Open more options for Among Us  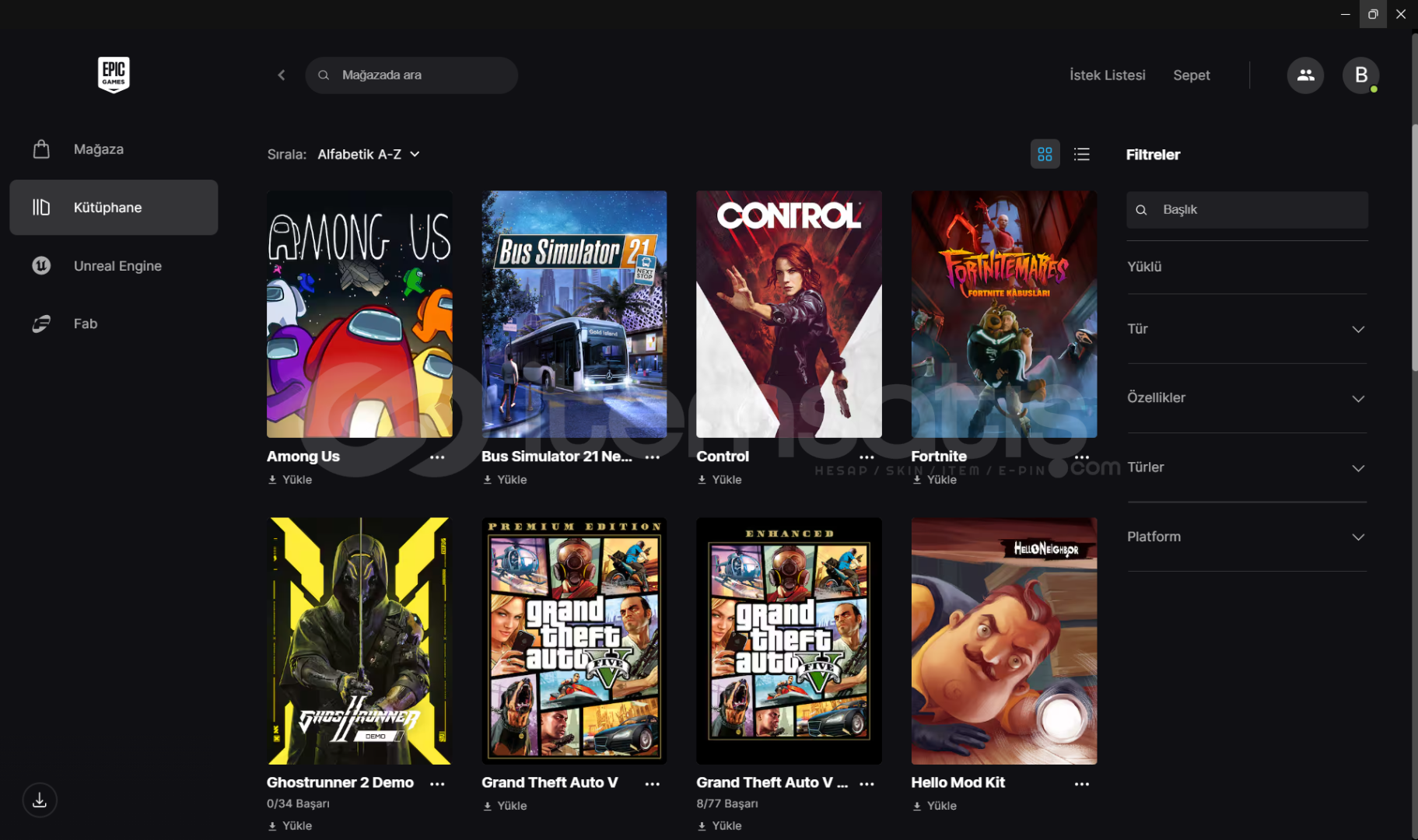pos(437,457)
